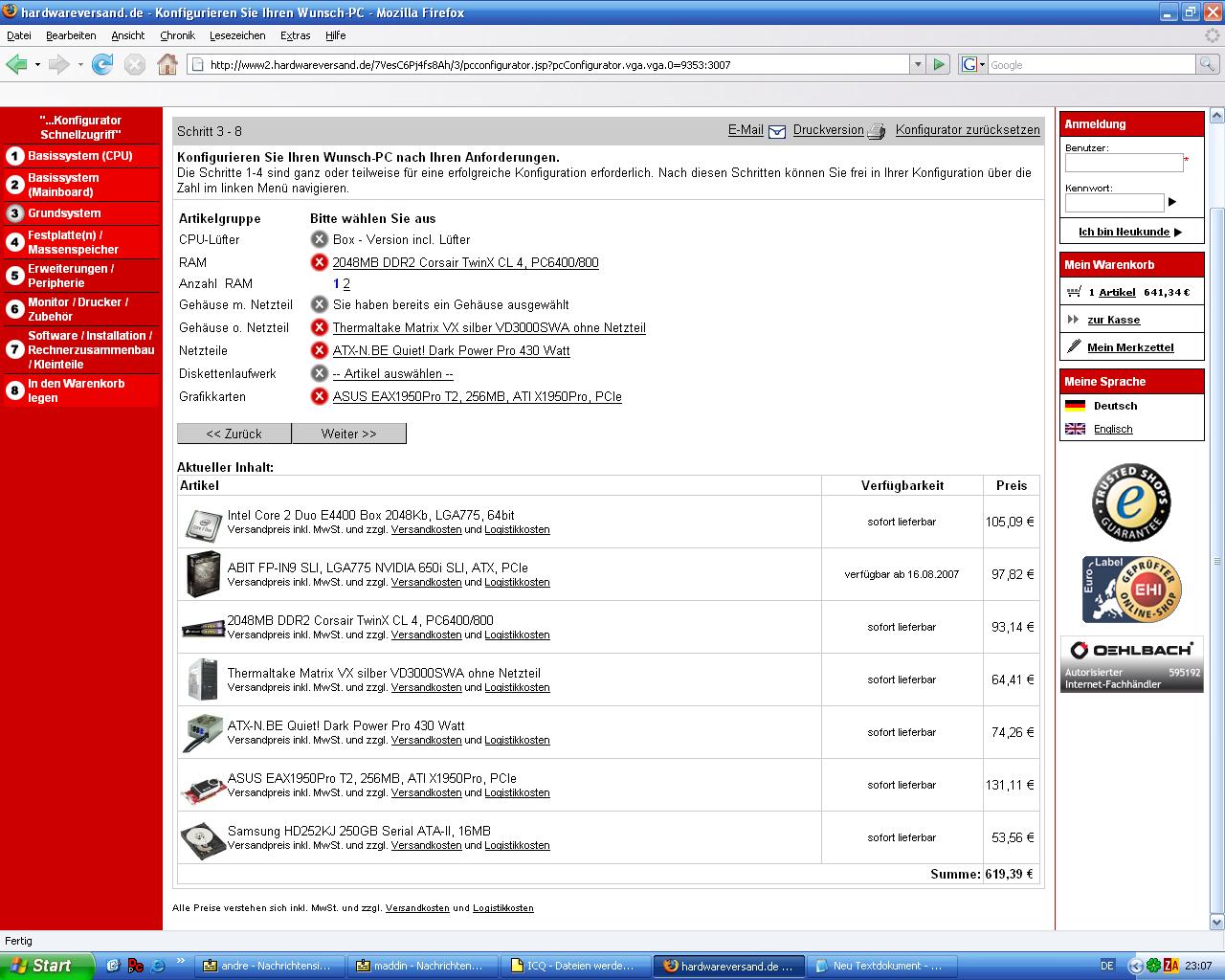Remove the RAM selection via its red X

pyautogui.click(x=320, y=262)
